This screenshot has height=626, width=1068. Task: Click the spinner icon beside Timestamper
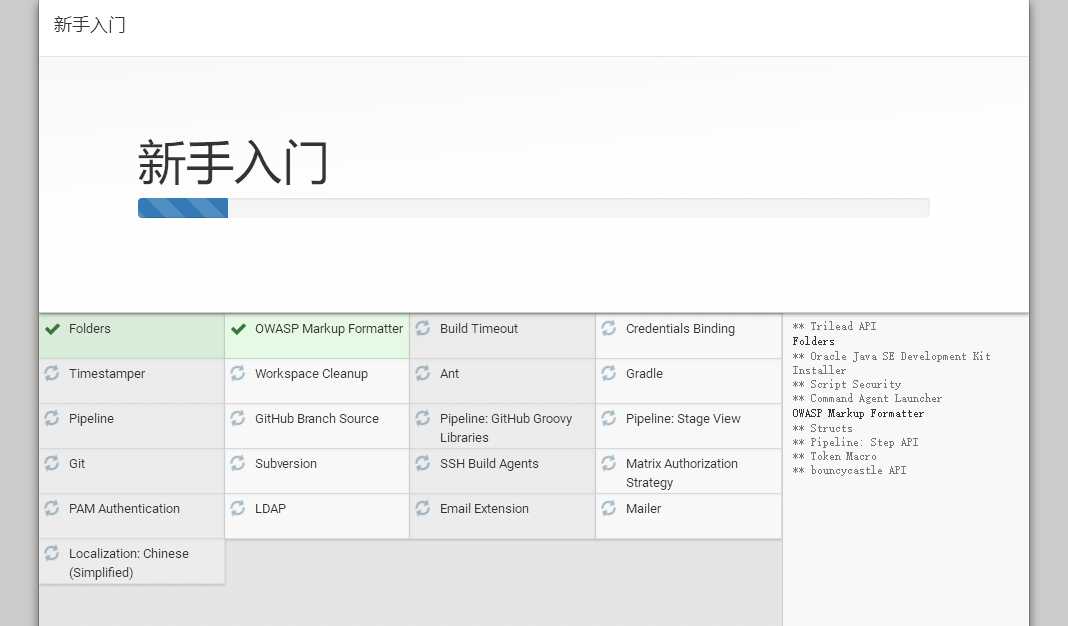[52, 373]
